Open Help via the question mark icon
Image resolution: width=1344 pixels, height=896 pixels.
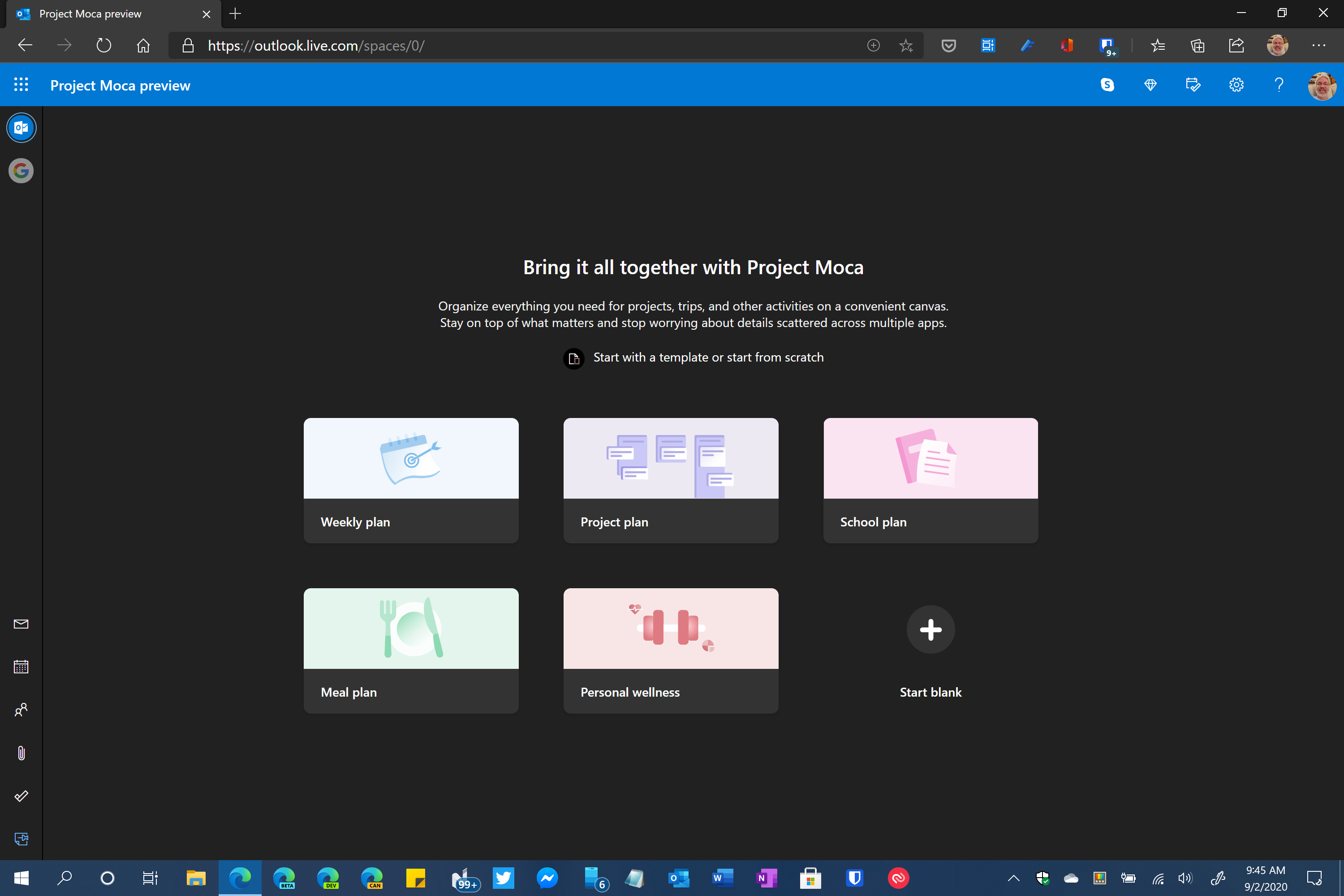(x=1279, y=85)
